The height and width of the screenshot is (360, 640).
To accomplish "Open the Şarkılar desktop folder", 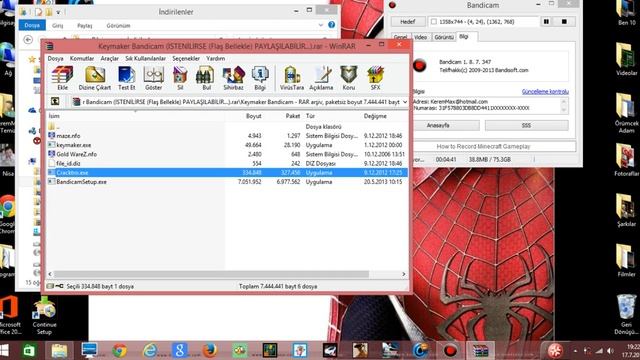I will [626, 210].
